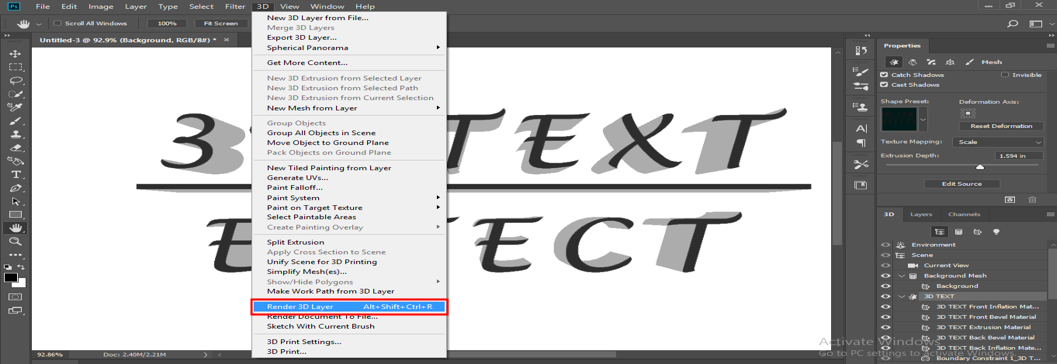The image size is (1057, 364).
Task: Select the Pen tool
Action: point(16,188)
